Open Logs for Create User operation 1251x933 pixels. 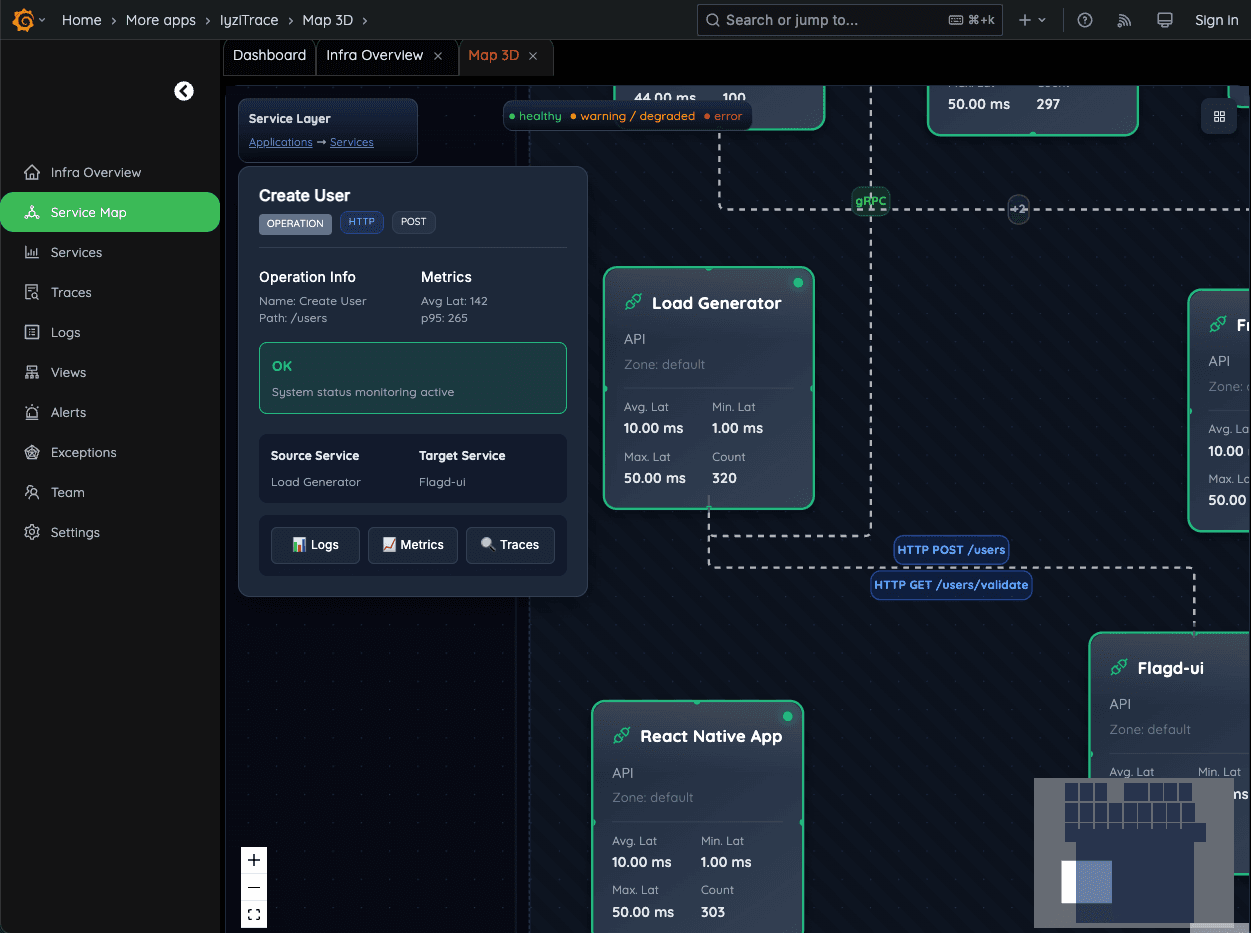[x=315, y=545]
